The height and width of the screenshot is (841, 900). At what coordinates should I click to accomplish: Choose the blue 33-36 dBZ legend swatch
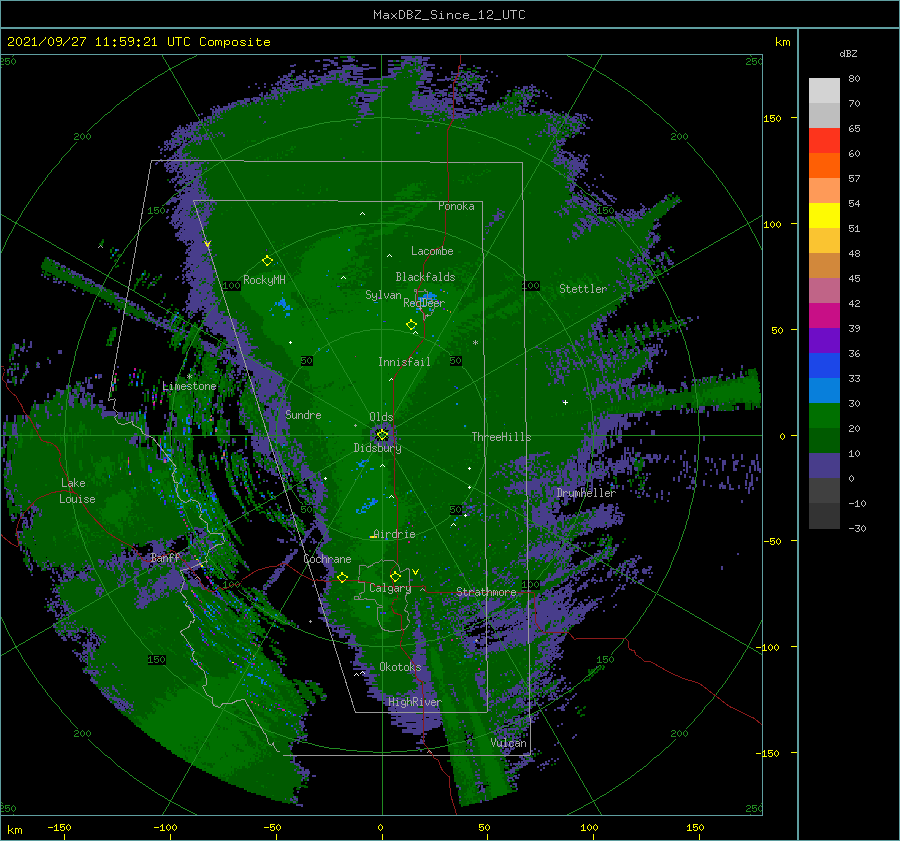824,365
